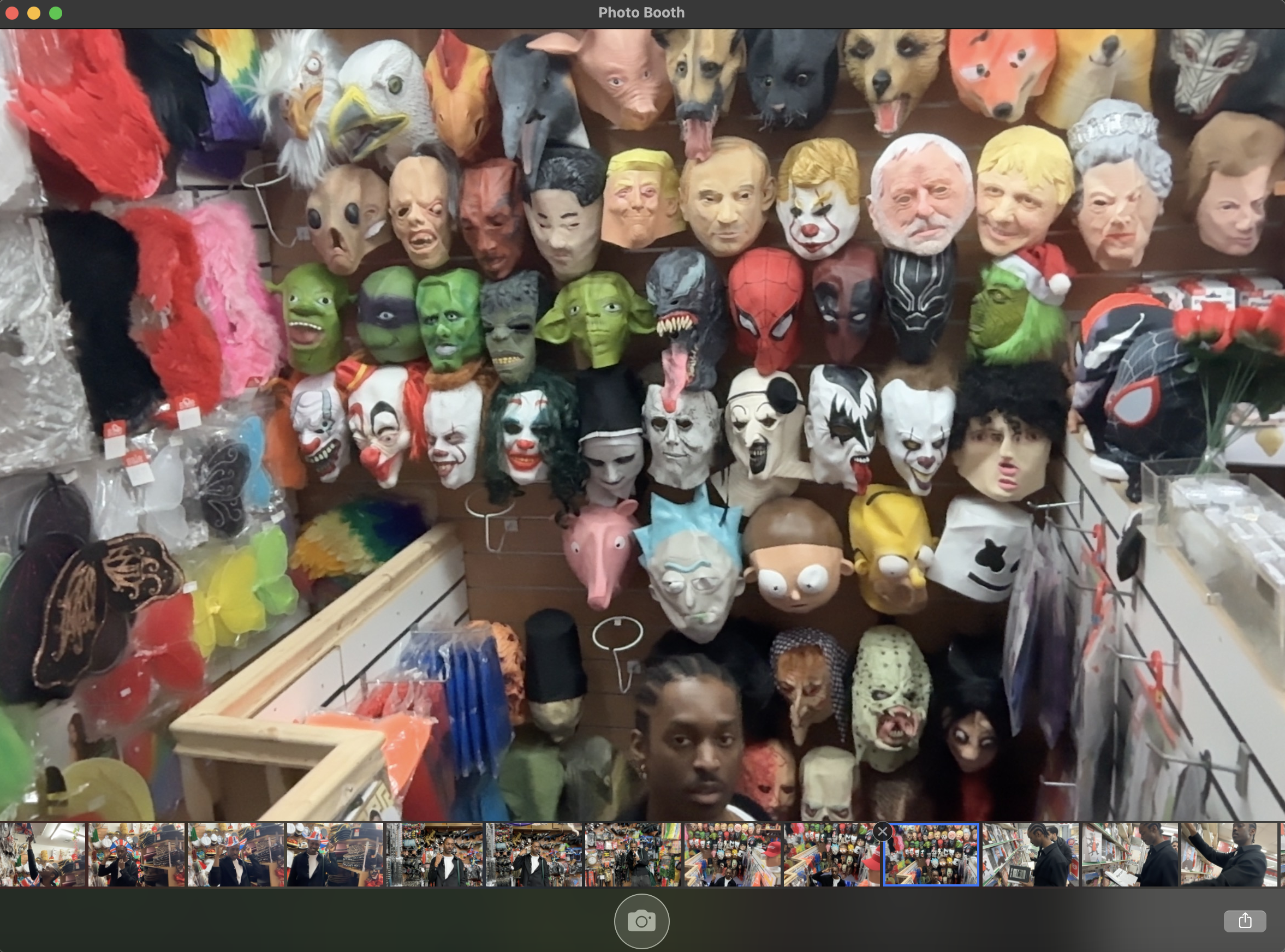The width and height of the screenshot is (1285, 952).
Task: Open the sixth thumbnail from the left
Action: pyautogui.click(x=533, y=855)
